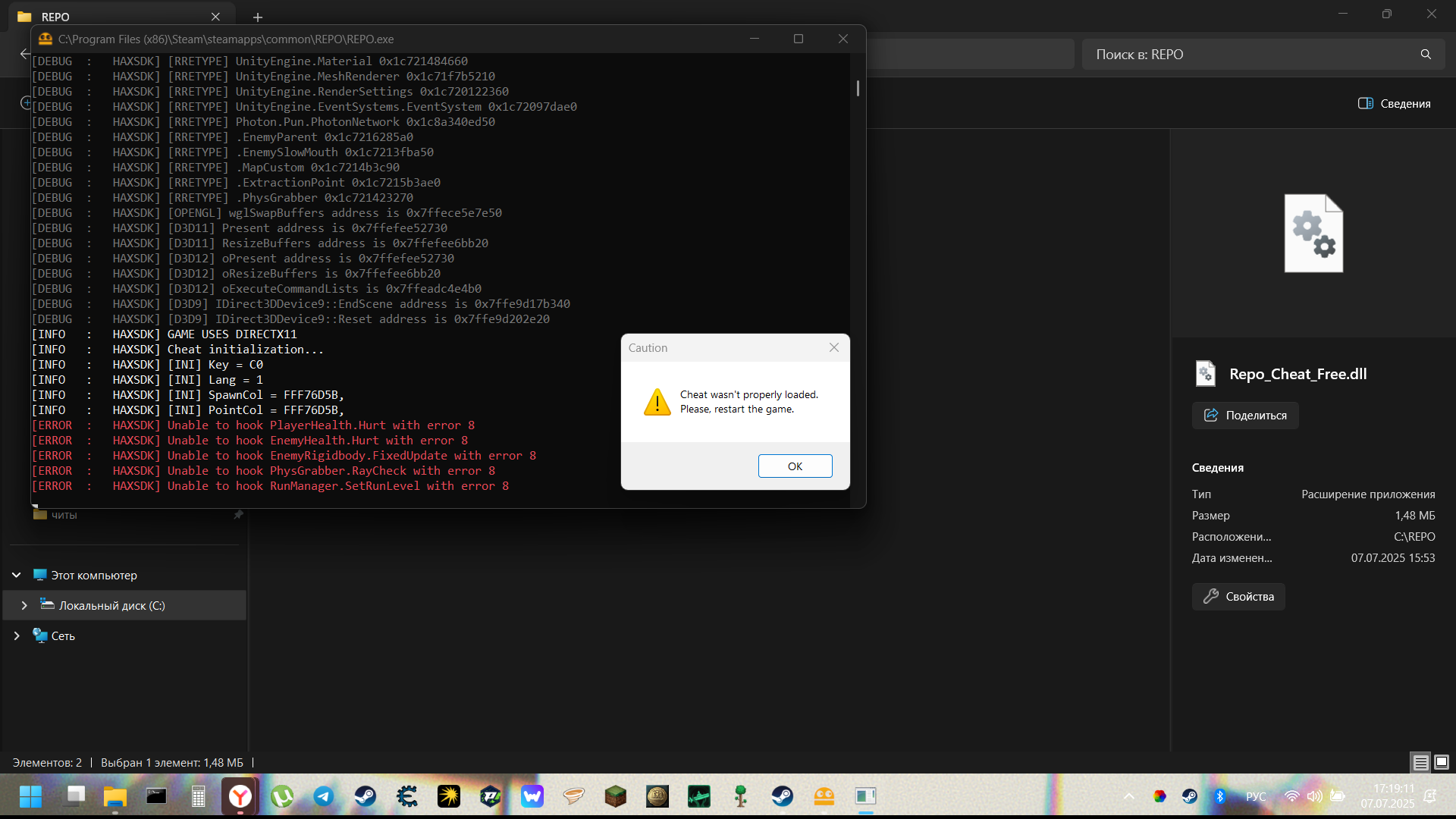Viewport: 1456px width, 819px height.
Task: Click the Repo_Cheat_Free.dll file name
Action: point(1298,374)
